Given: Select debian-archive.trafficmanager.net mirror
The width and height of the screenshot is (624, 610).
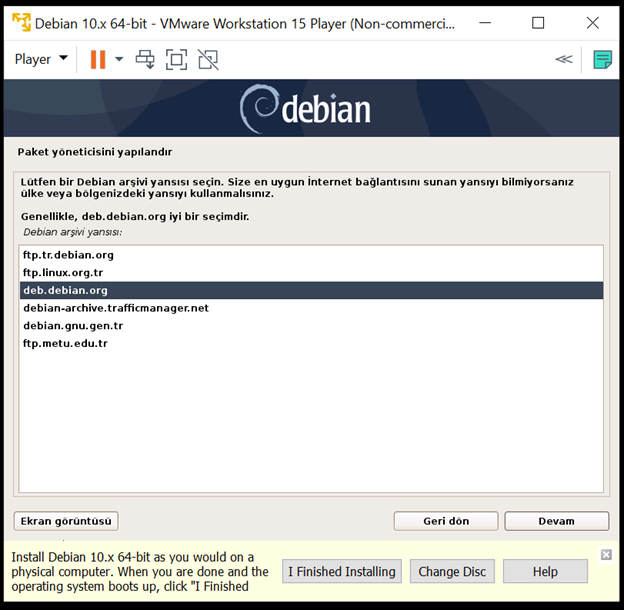Looking at the screenshot, I should (311, 308).
